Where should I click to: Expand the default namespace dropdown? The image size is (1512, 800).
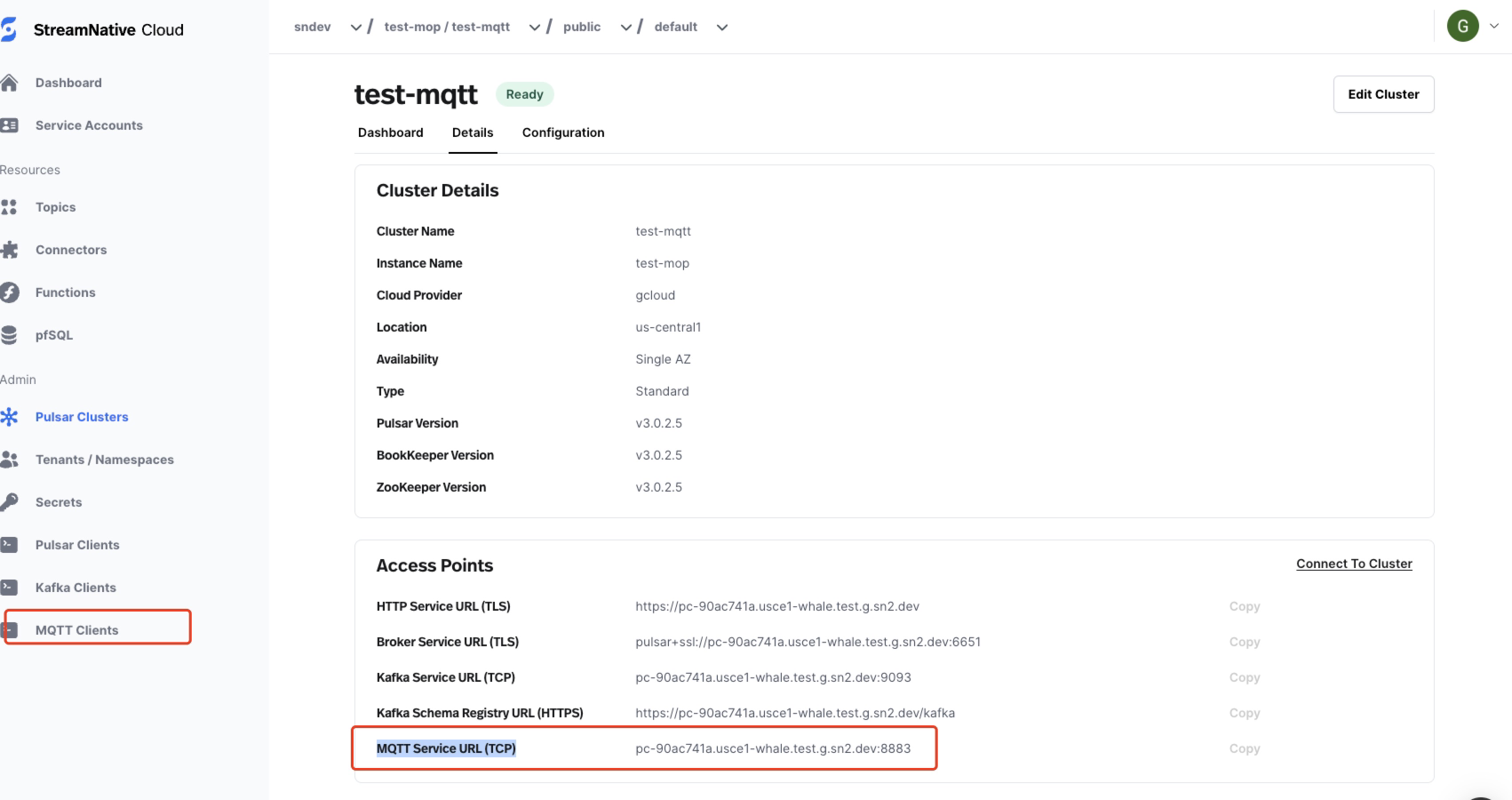[721, 28]
